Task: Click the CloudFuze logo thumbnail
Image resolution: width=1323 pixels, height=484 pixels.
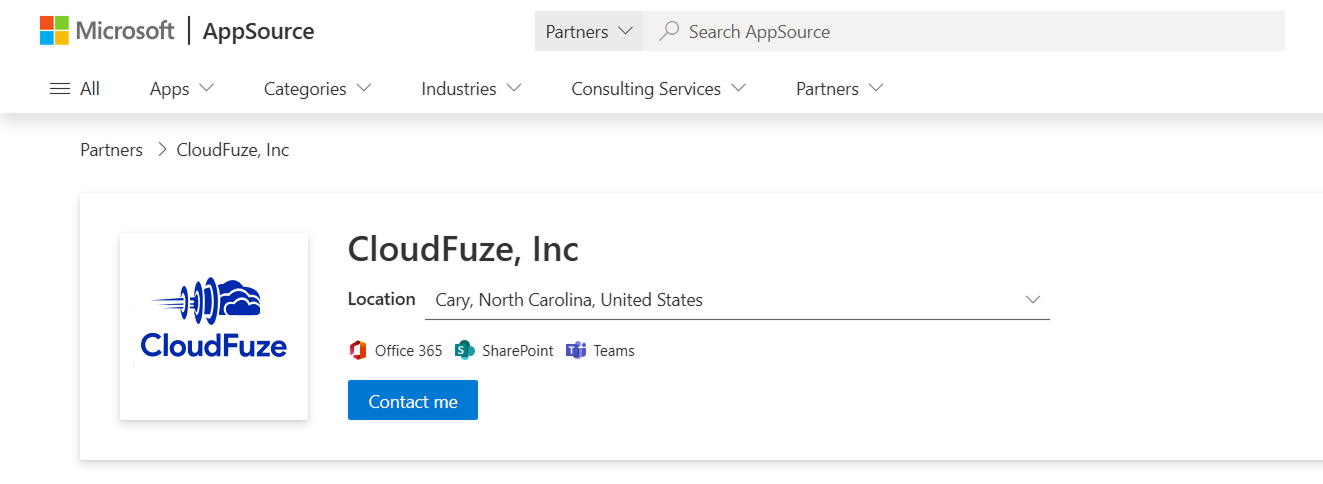Action: 214,326
